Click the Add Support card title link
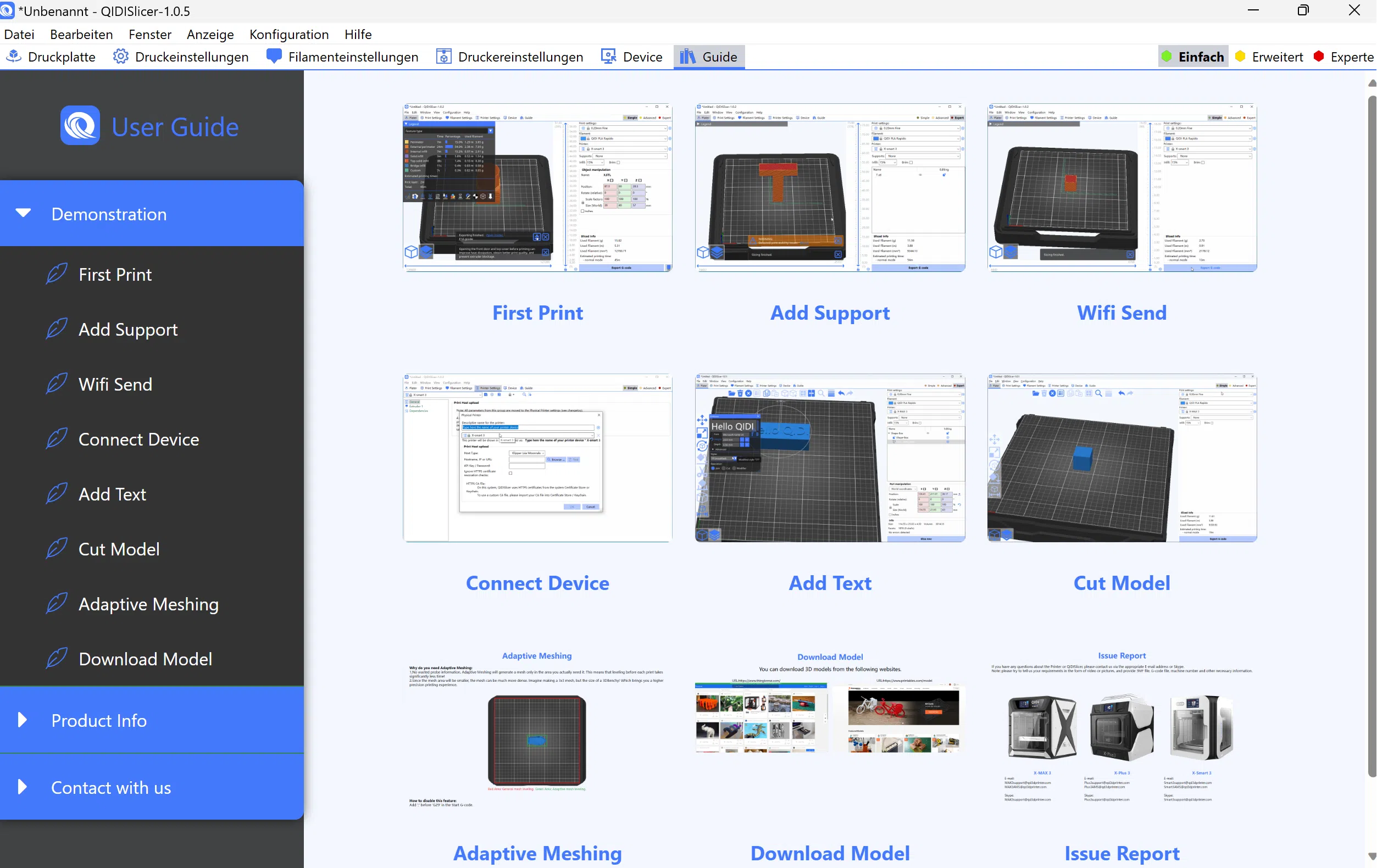This screenshot has height=868, width=1377. tap(830, 313)
